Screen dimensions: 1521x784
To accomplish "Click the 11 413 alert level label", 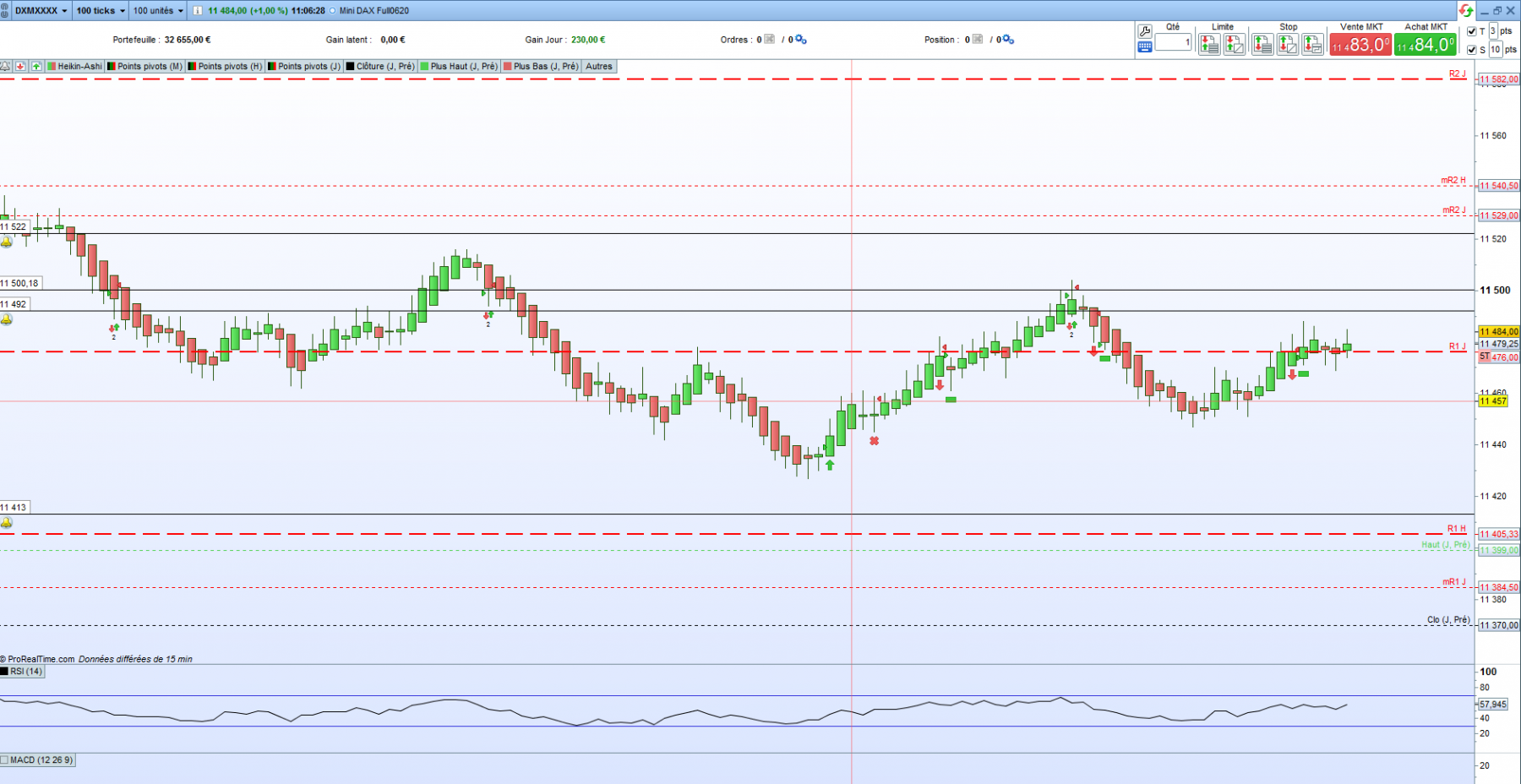I will click(x=14, y=508).
